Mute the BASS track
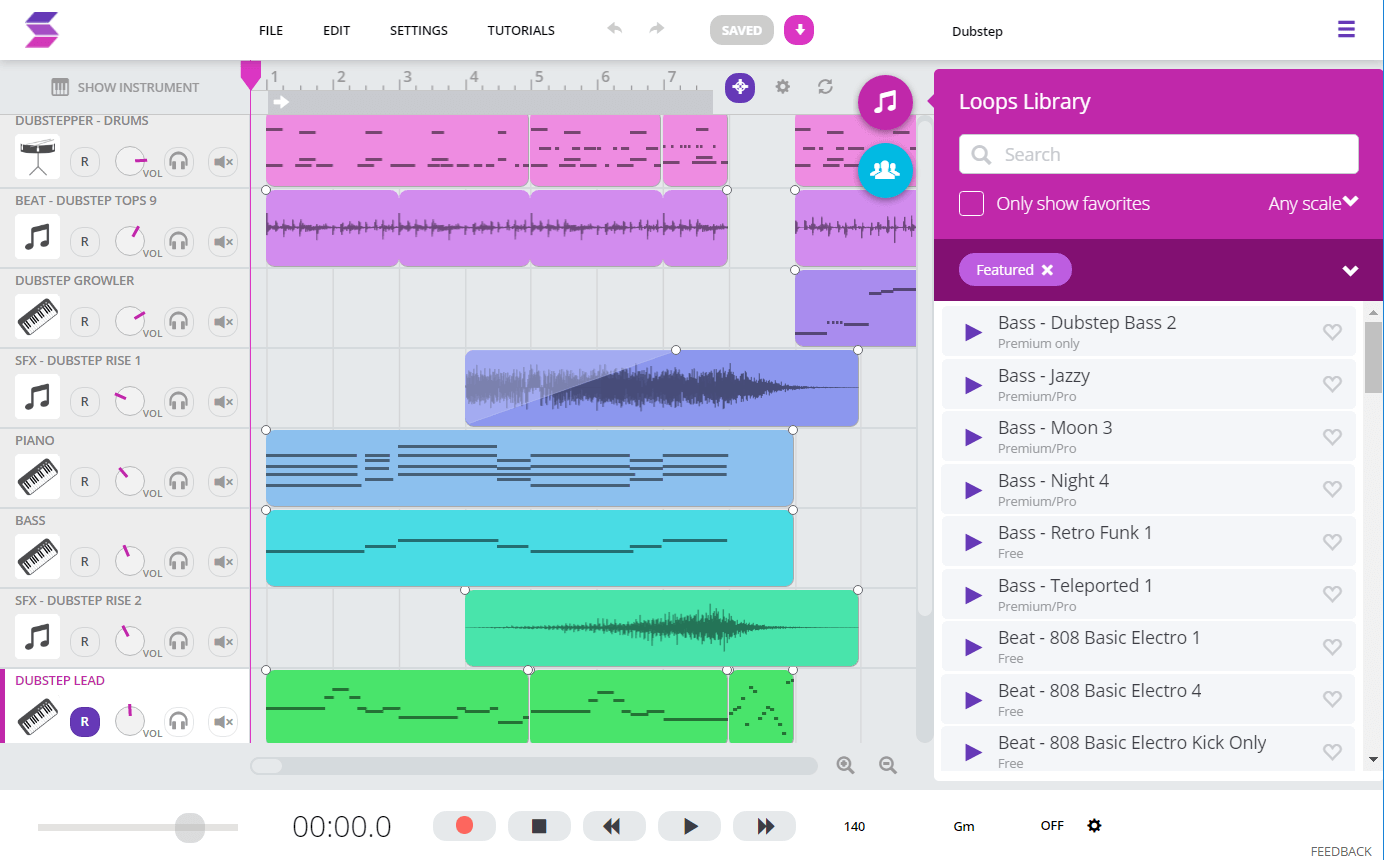This screenshot has width=1384, height=860. click(222, 561)
